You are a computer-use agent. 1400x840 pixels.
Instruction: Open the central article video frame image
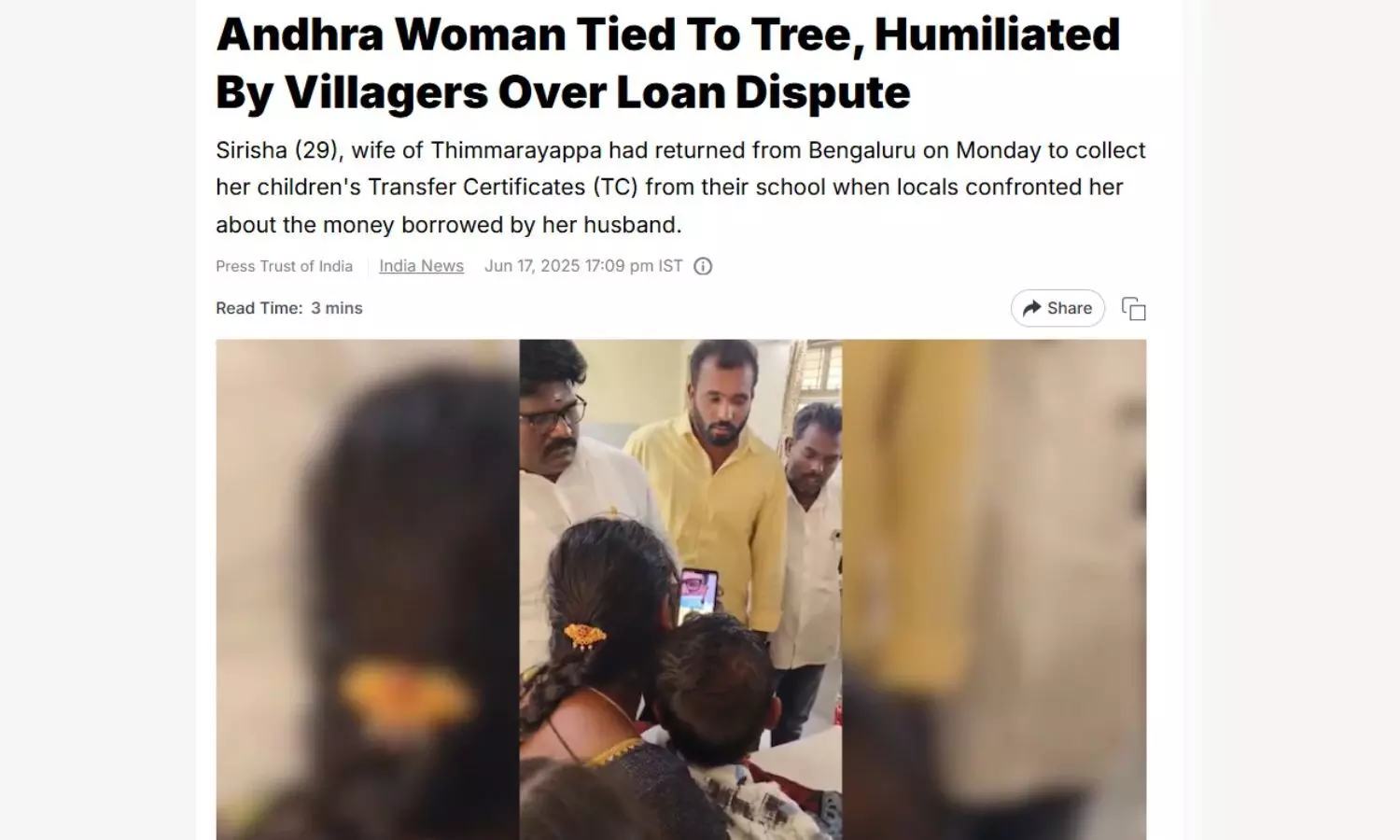(680, 589)
